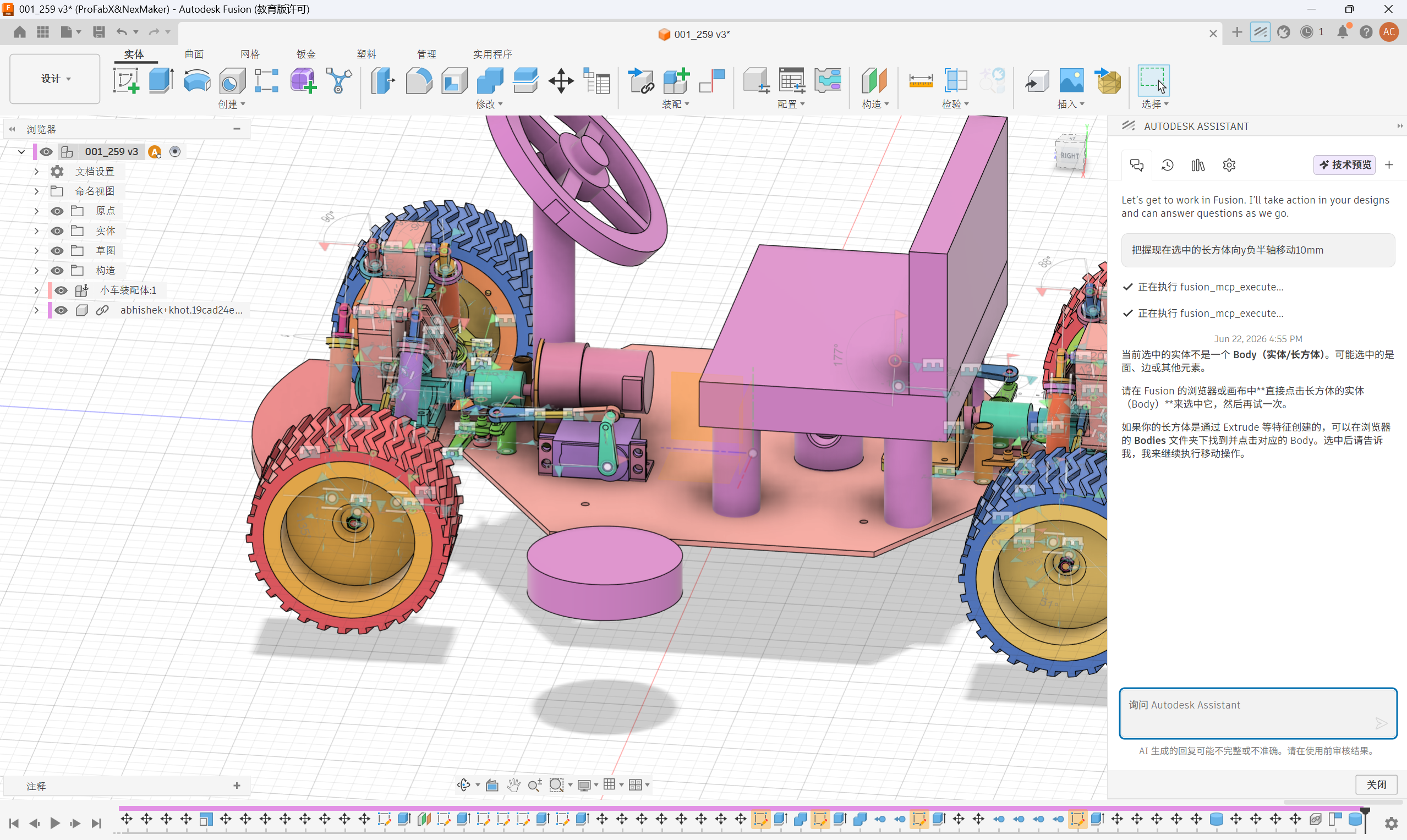The image size is (1407, 840).
Task: Expand the 命名视图 tree node
Action: pos(36,191)
